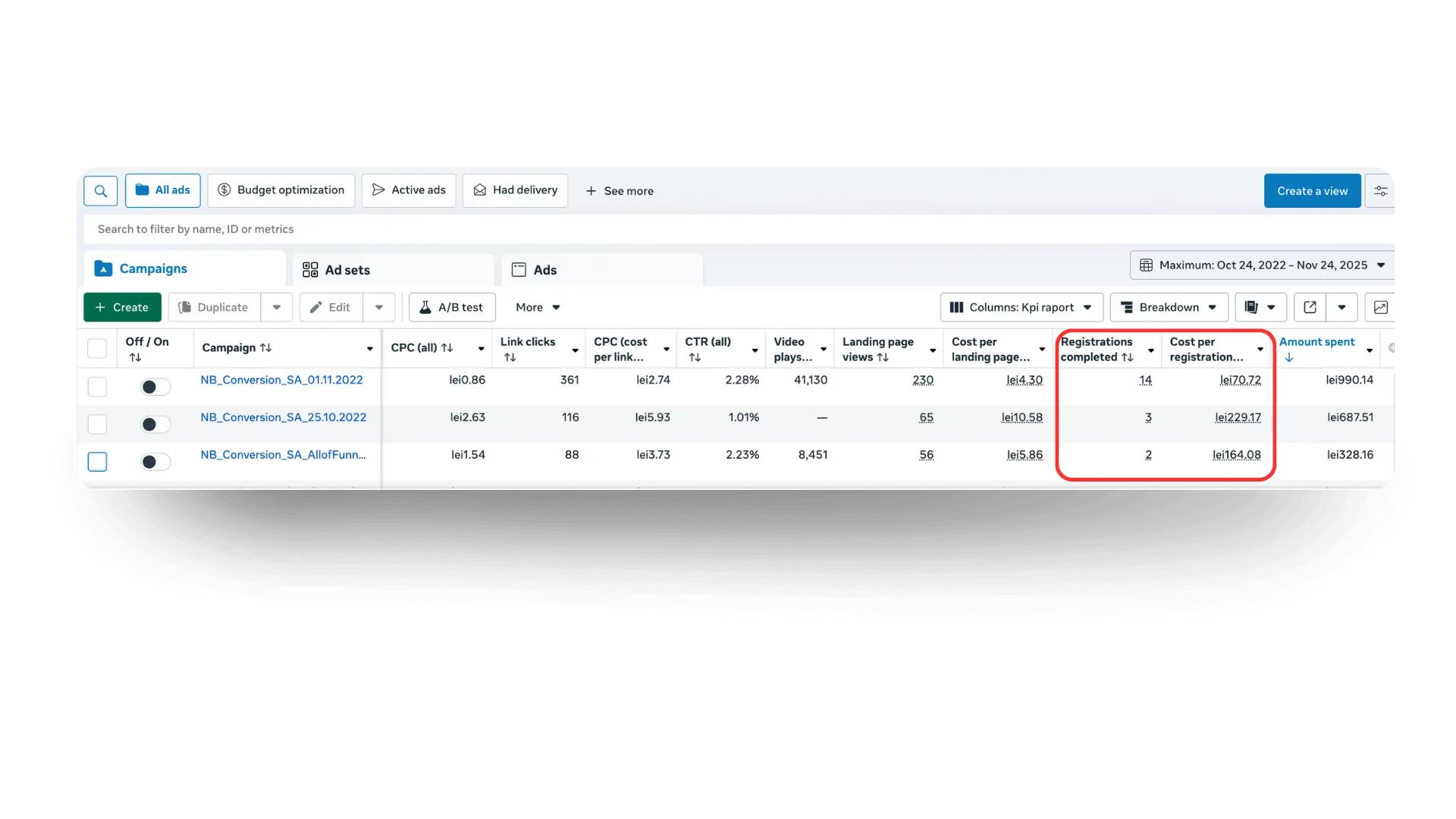Open Columns: Kpi raport dropdown

pos(1021,307)
